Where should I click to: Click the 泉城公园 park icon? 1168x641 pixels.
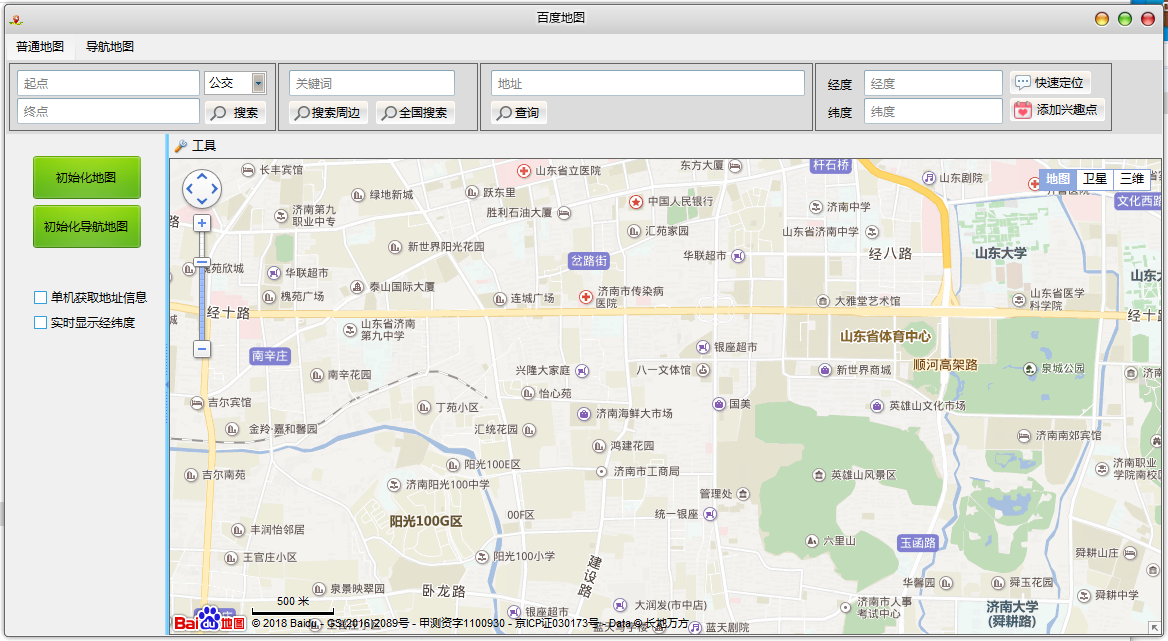click(1029, 369)
